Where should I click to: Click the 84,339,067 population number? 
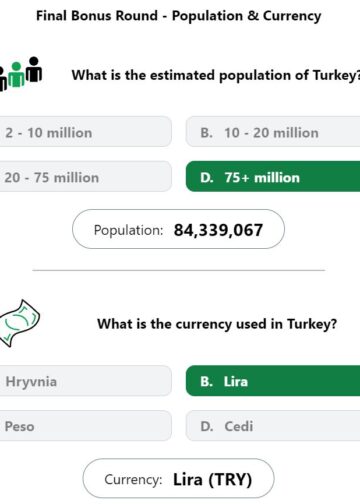pos(218,230)
